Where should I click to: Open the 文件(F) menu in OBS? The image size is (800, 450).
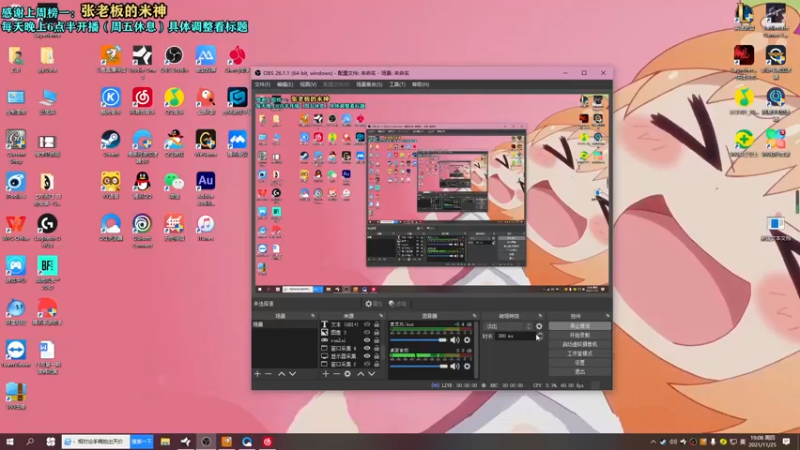coord(262,84)
